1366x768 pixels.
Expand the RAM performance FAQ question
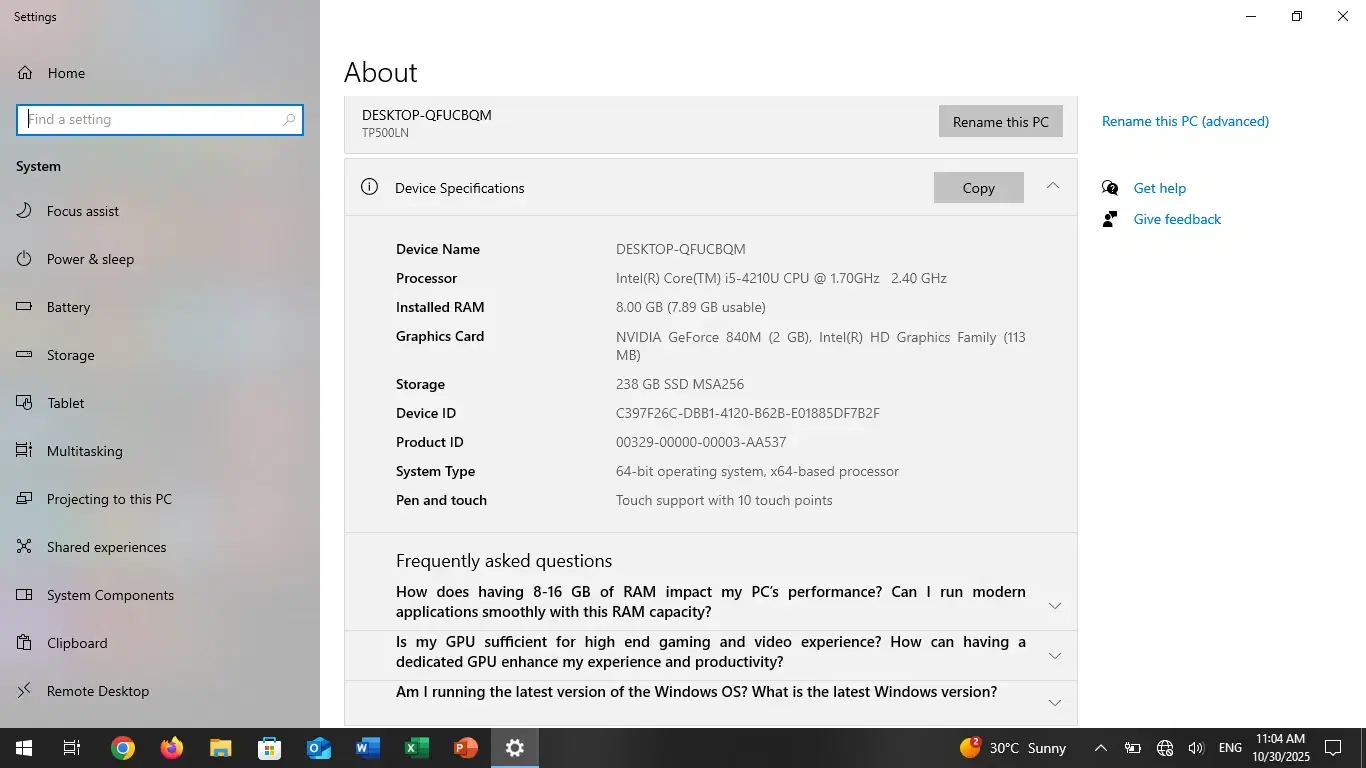tap(1054, 606)
